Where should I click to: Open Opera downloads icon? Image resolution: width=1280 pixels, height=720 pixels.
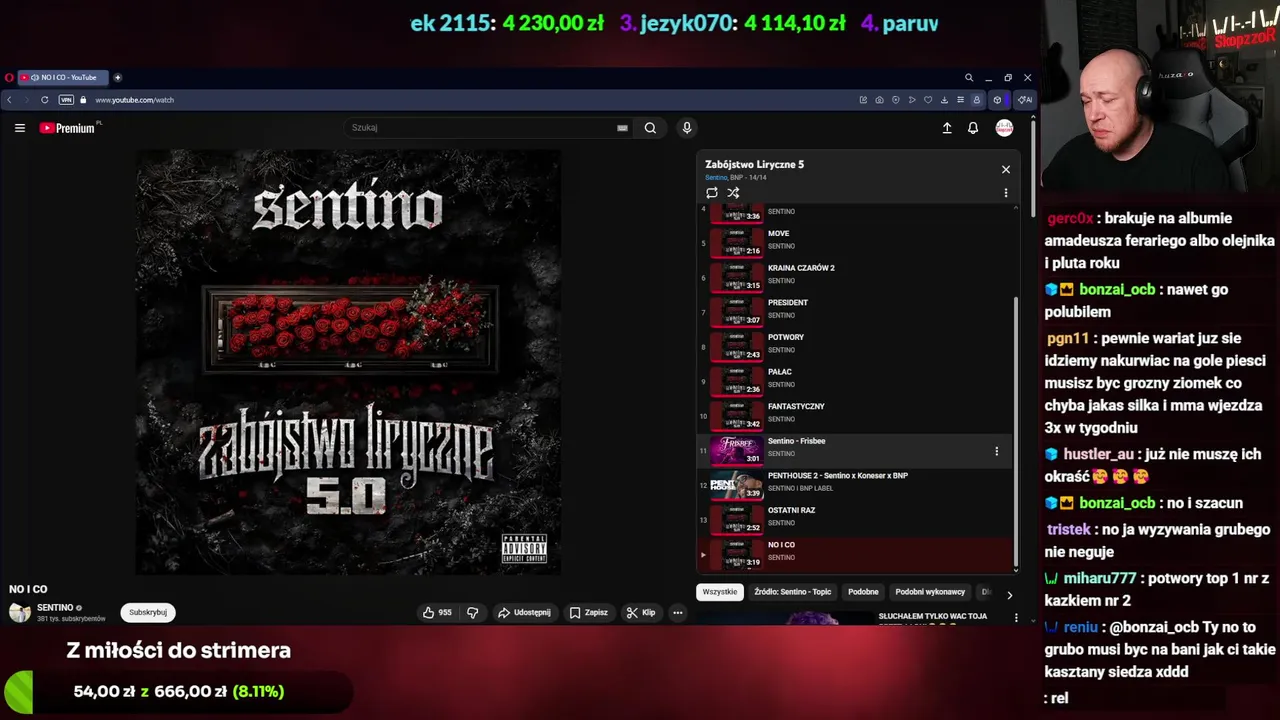coord(944,100)
